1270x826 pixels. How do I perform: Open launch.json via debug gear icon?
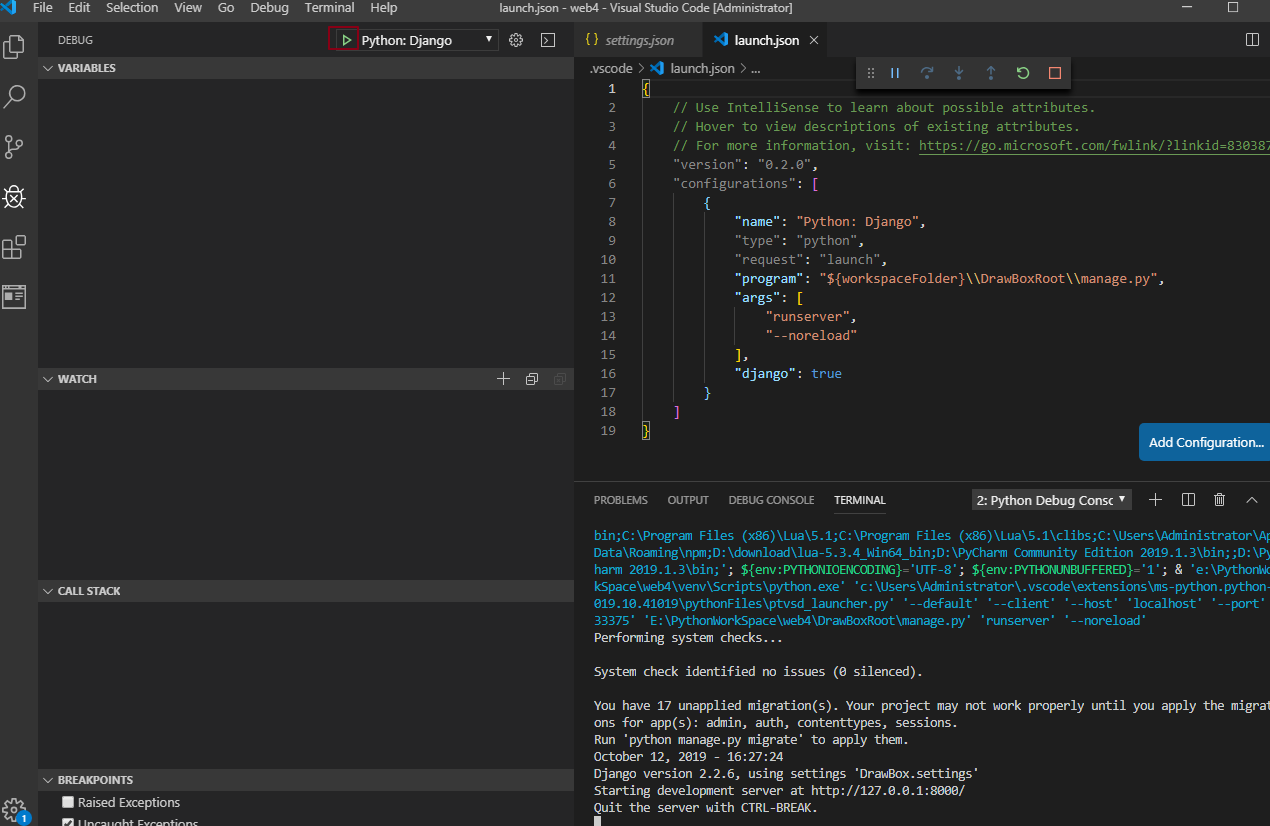tap(516, 40)
